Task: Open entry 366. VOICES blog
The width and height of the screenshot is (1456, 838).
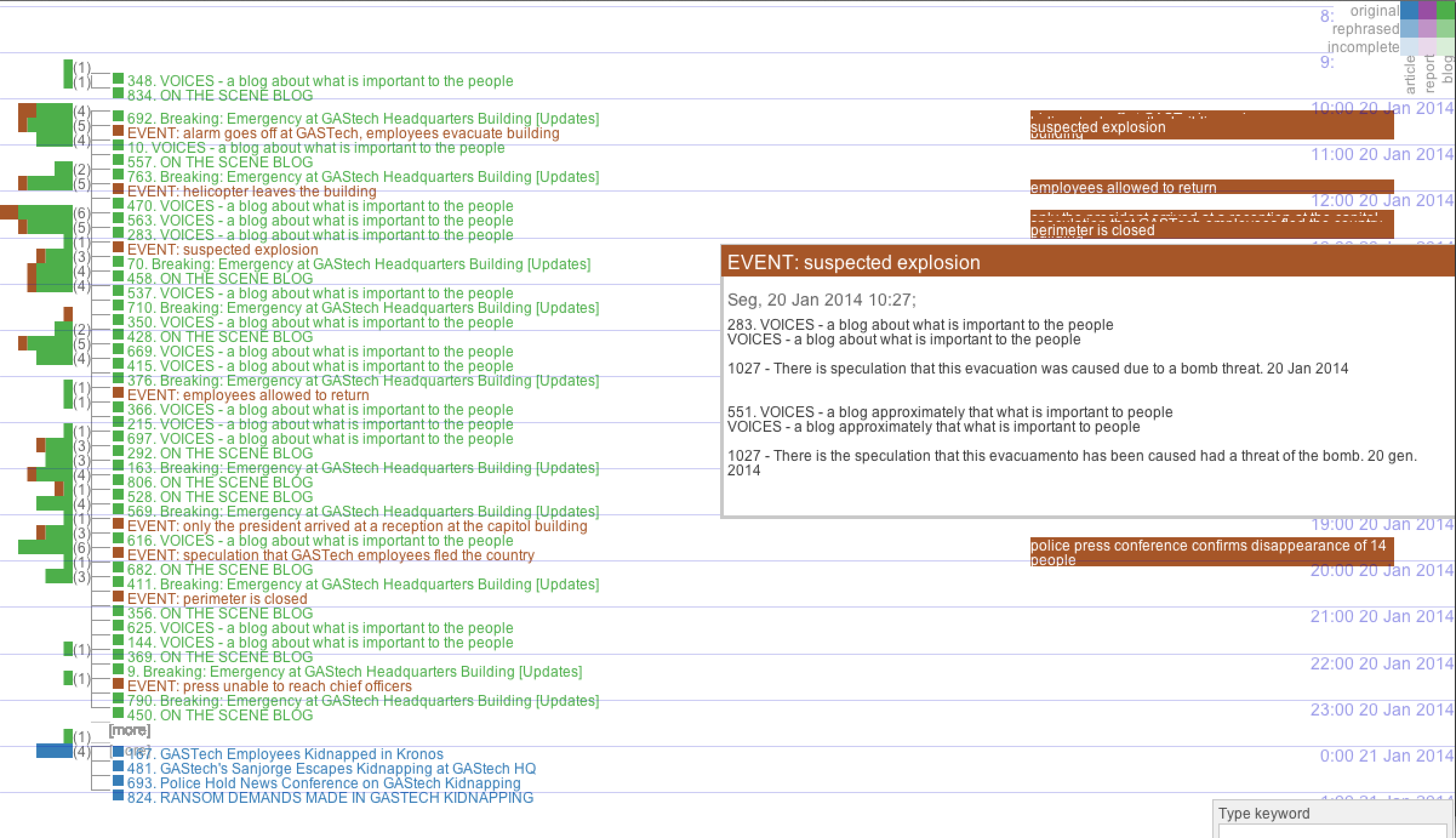Action: [x=320, y=409]
